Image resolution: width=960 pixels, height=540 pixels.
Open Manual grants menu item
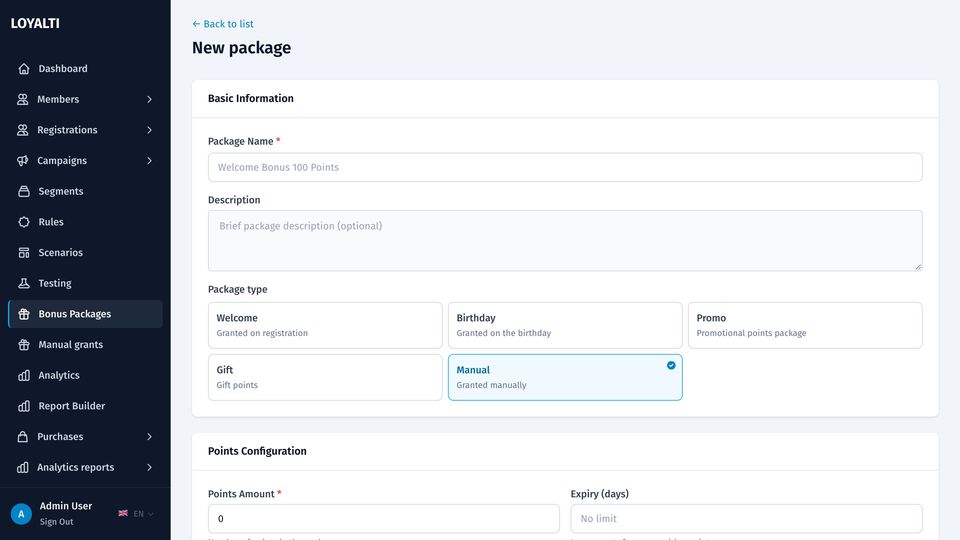tap(85, 345)
